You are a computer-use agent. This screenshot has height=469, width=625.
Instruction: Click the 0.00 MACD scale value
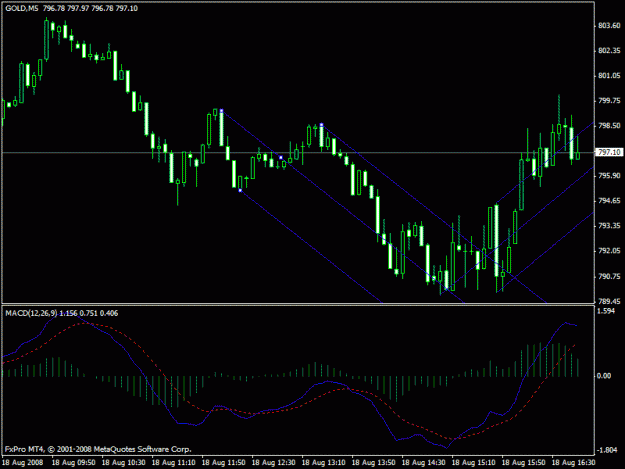coord(603,376)
